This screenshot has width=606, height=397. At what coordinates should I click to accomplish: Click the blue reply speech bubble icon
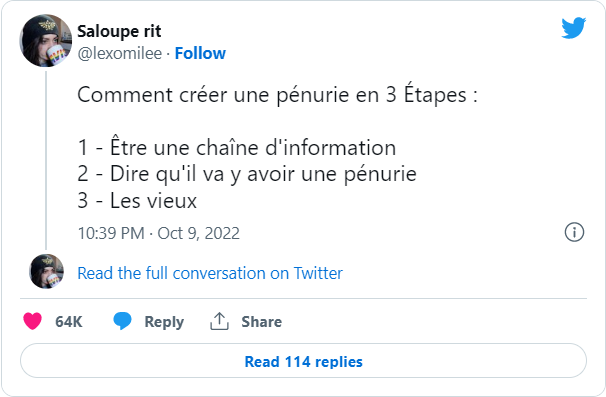coord(122,321)
